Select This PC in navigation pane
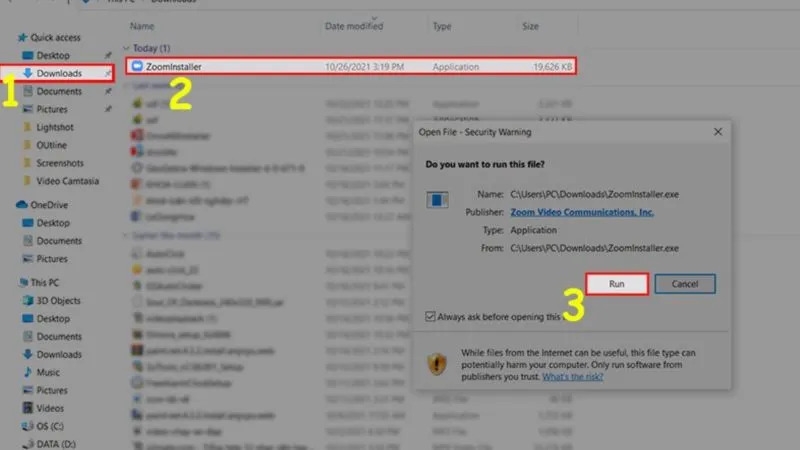The image size is (800, 450). [44, 283]
